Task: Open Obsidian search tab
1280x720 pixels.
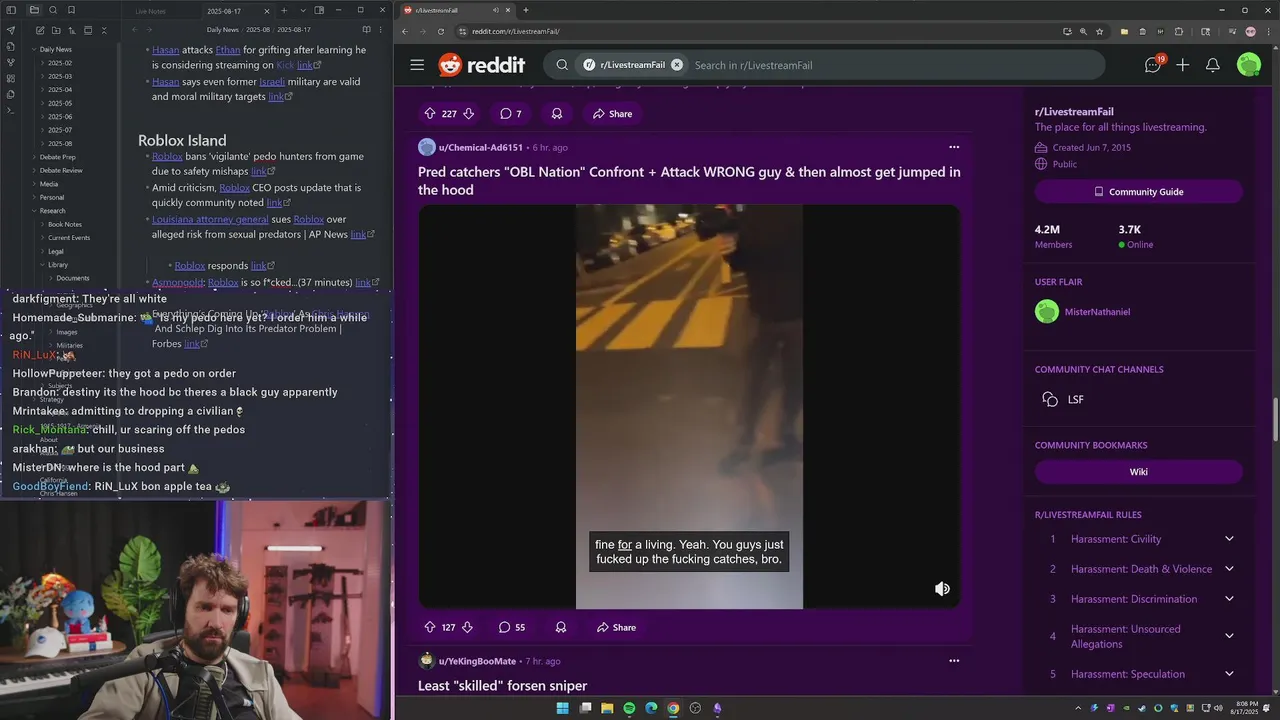Action: pyautogui.click(x=53, y=10)
